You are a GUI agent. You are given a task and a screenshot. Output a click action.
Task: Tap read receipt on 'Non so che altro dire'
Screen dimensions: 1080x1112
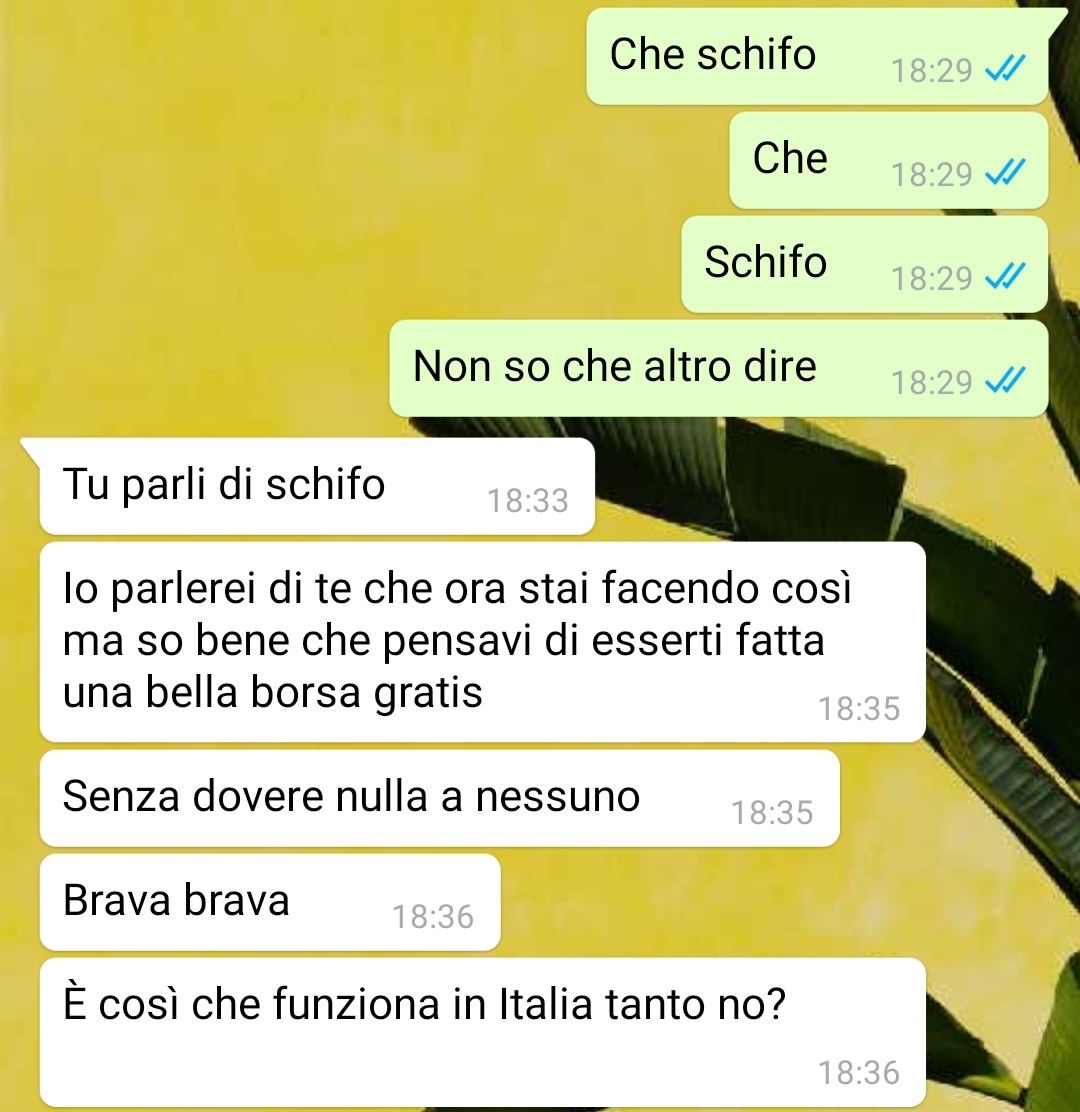coord(1005,382)
